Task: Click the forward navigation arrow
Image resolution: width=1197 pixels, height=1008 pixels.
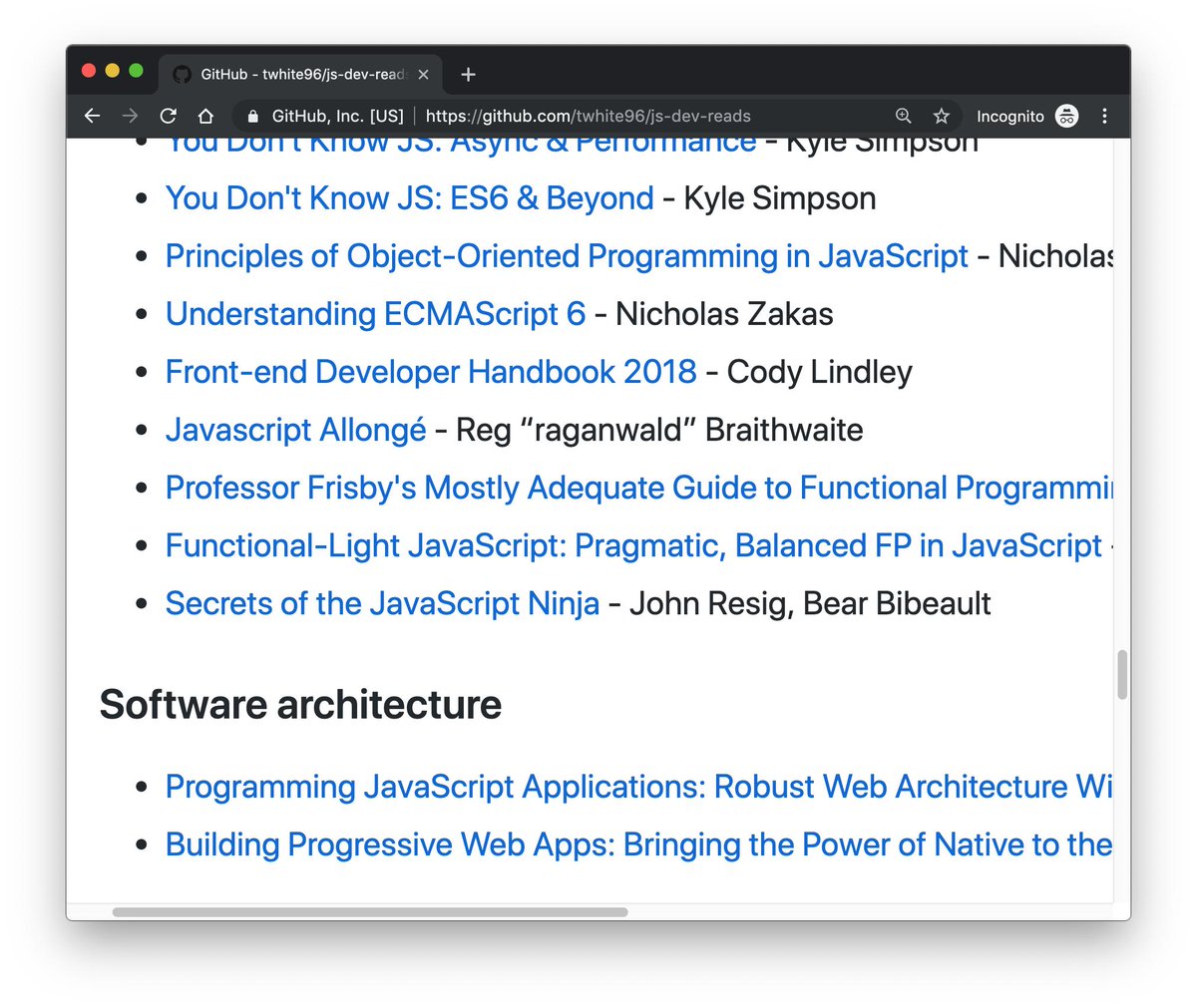Action: 130,116
